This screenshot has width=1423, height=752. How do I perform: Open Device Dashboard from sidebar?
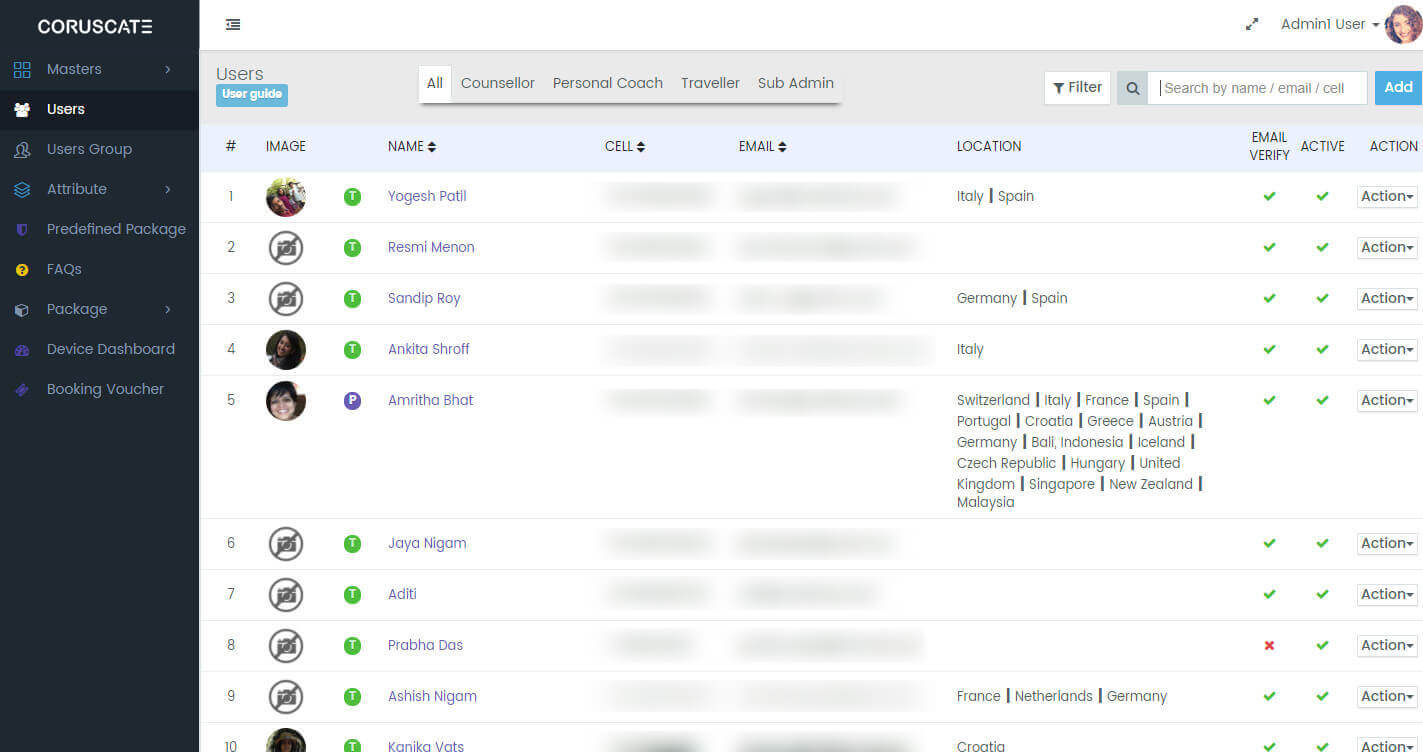coord(110,349)
